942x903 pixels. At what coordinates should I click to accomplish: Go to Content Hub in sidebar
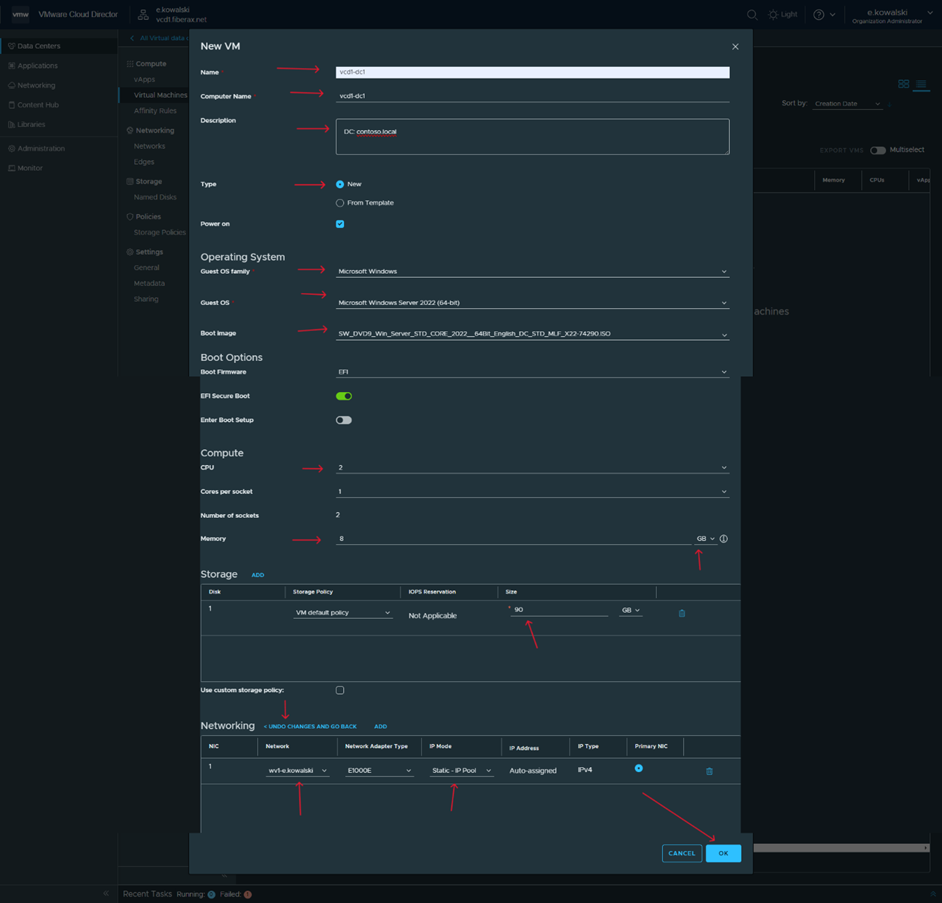click(x=38, y=105)
